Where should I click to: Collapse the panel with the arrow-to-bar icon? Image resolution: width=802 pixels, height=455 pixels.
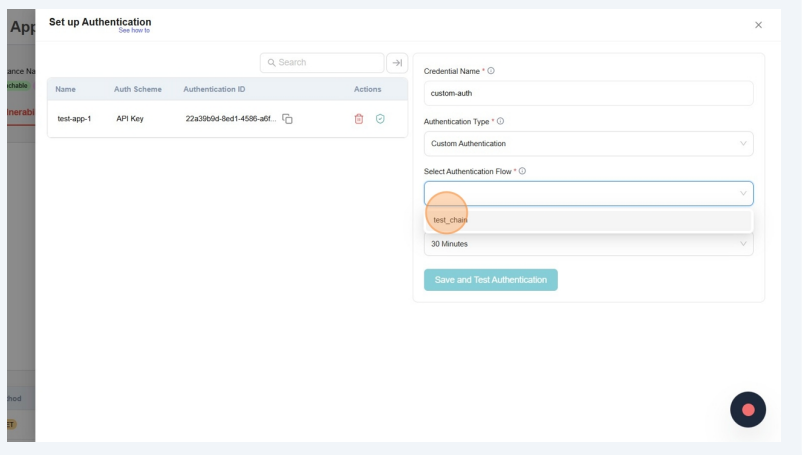click(x=397, y=63)
